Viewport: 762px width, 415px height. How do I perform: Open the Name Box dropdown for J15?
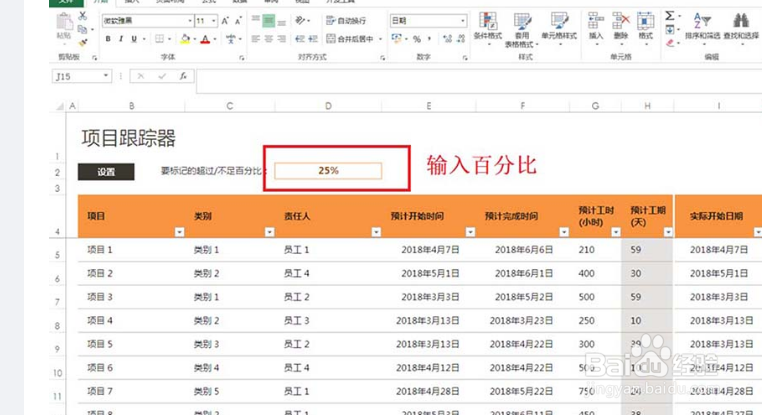click(105, 76)
